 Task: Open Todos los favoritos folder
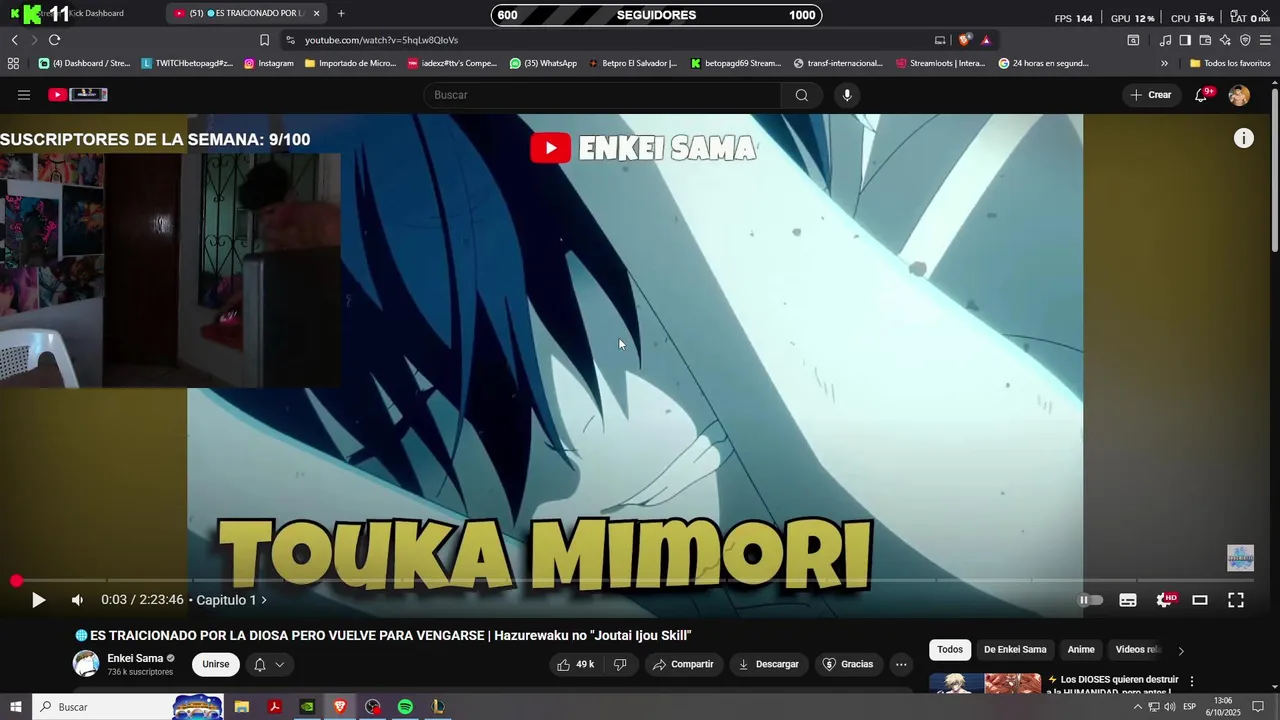[1230, 63]
